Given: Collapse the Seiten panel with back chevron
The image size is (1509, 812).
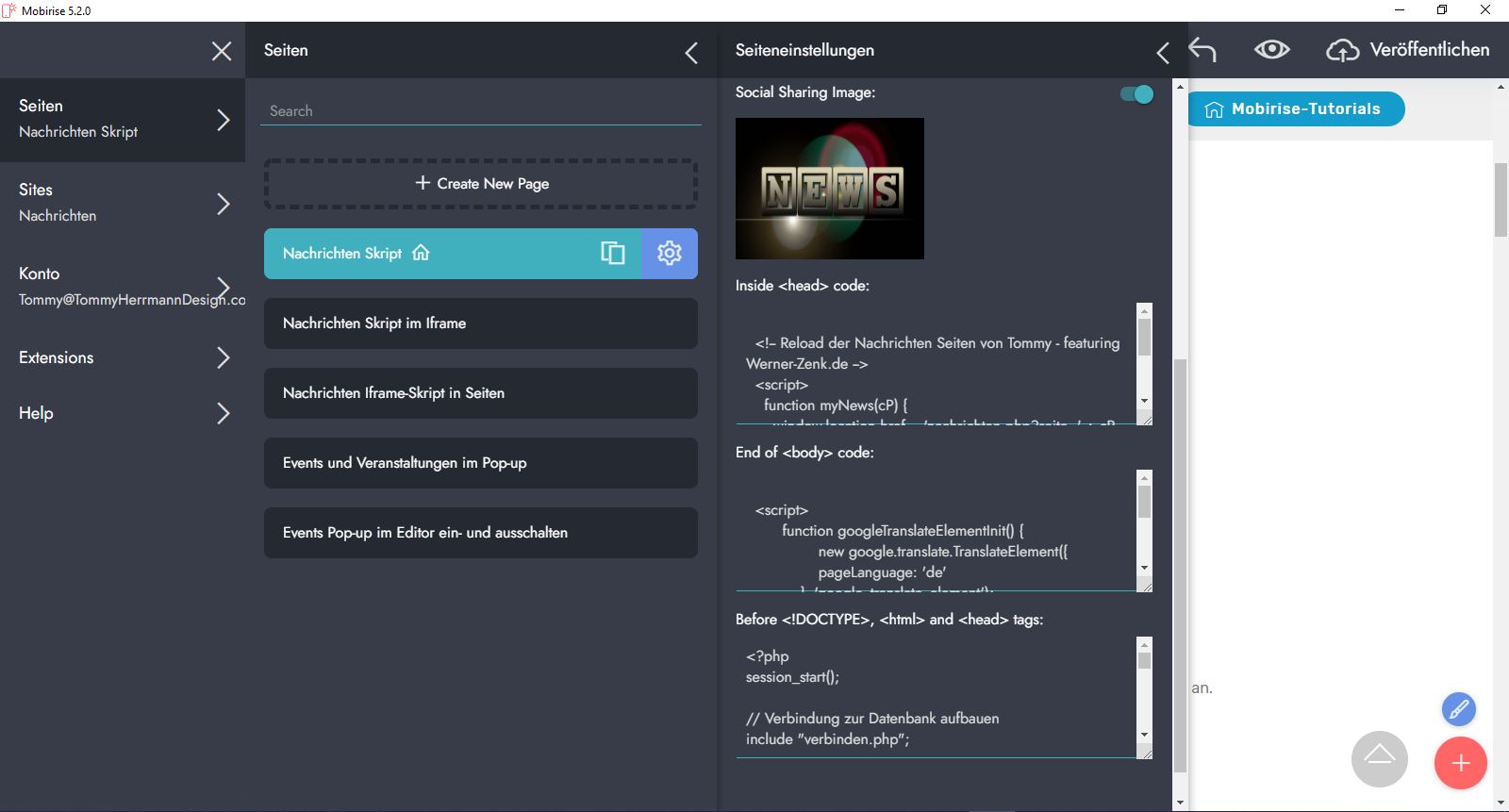Looking at the screenshot, I should (691, 53).
